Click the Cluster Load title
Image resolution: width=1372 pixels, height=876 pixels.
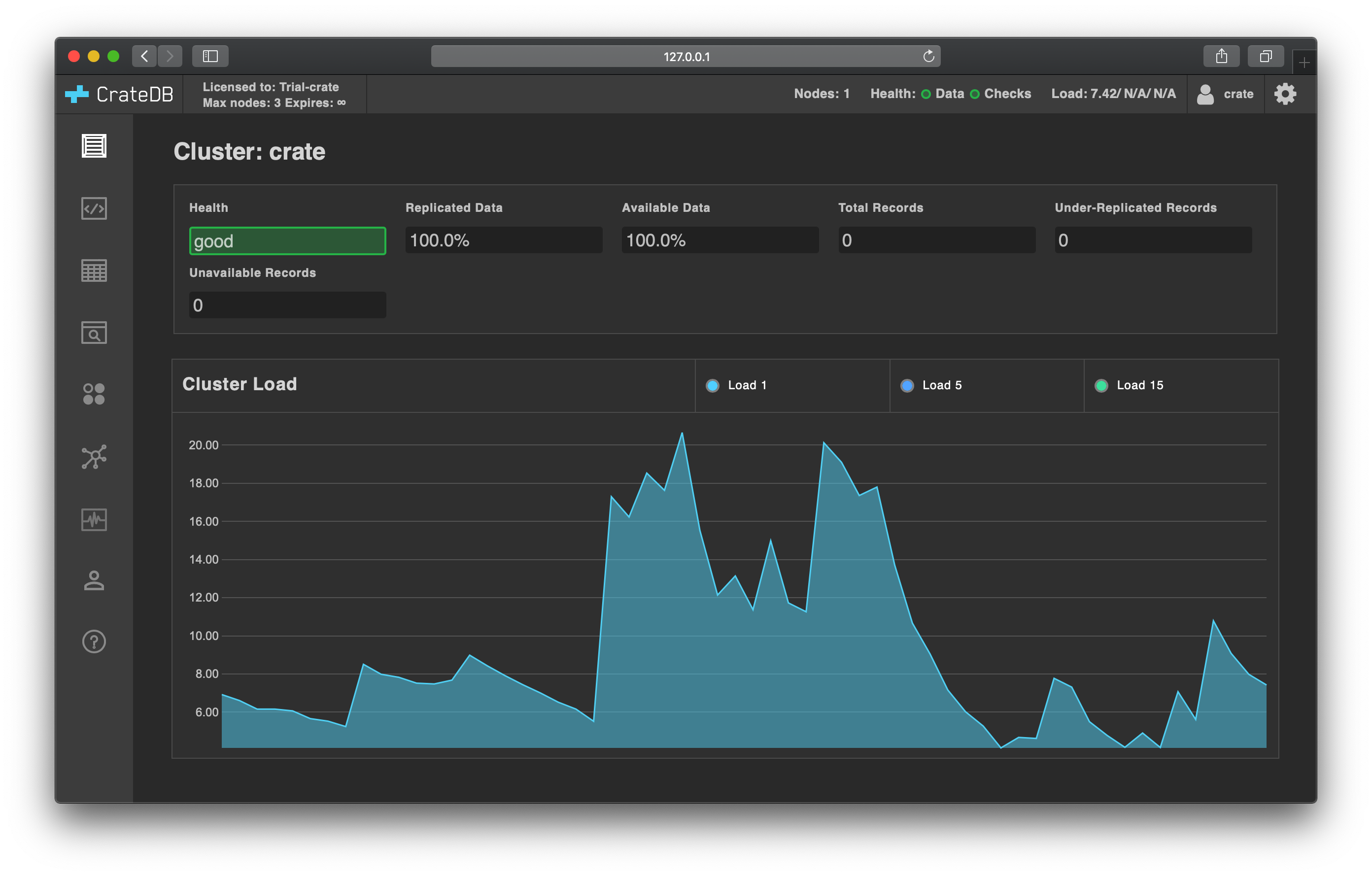tap(240, 384)
